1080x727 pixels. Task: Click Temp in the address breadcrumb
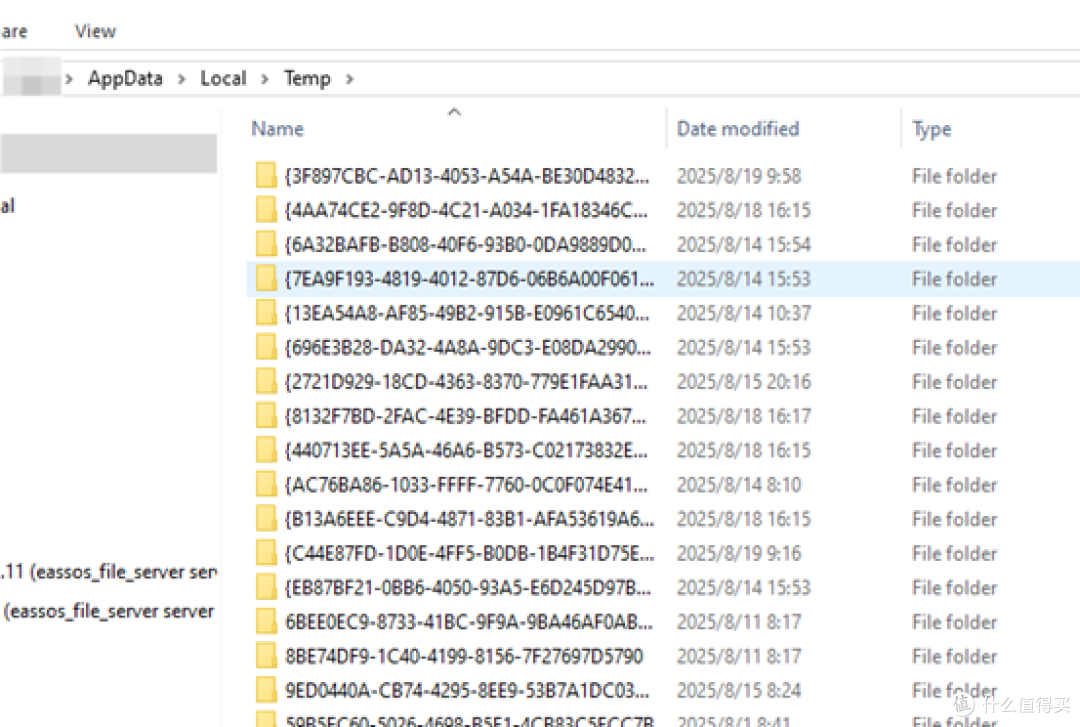point(307,79)
